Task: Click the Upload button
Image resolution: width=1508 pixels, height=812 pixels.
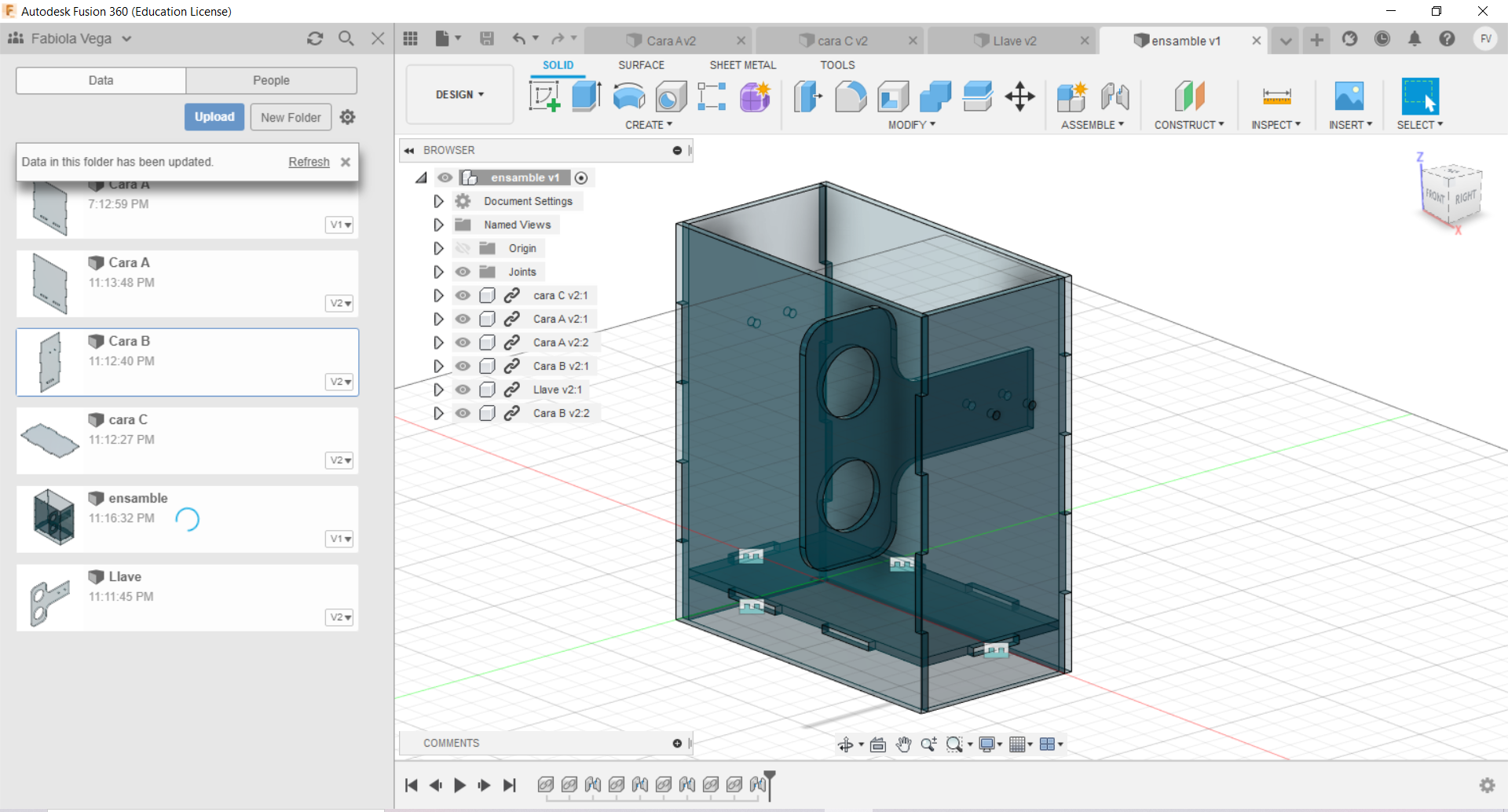Action: [214, 117]
